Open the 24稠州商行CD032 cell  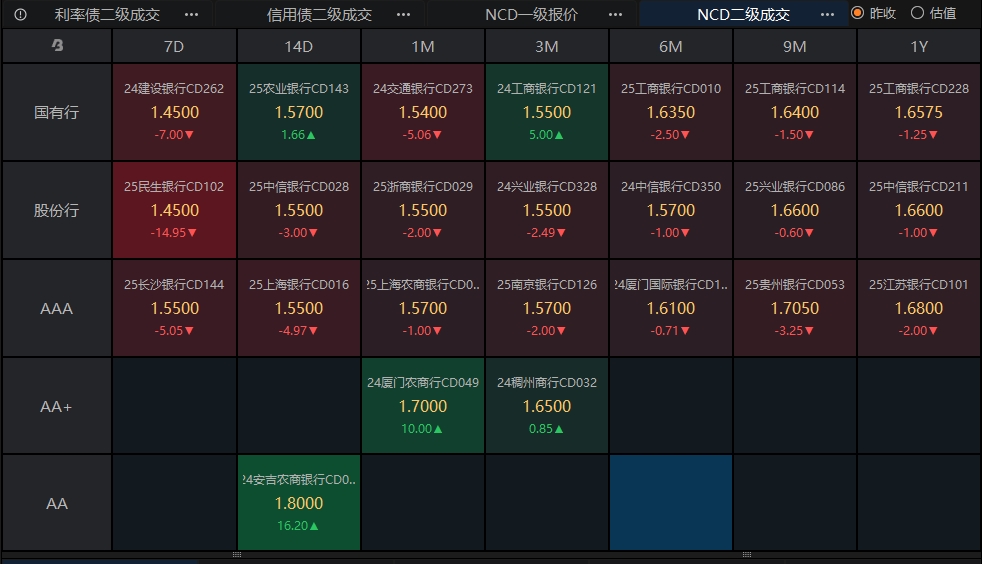547,406
